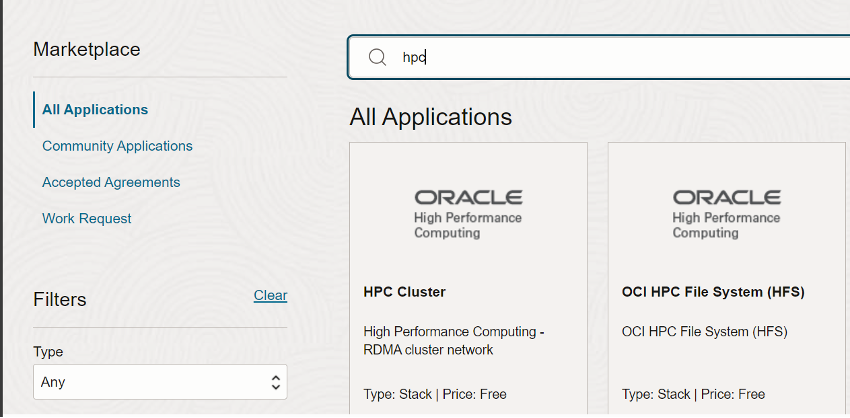Click the Marketplace search field containing hpc
Screen dimensions: 850x418
pyautogui.click(x=598, y=57)
